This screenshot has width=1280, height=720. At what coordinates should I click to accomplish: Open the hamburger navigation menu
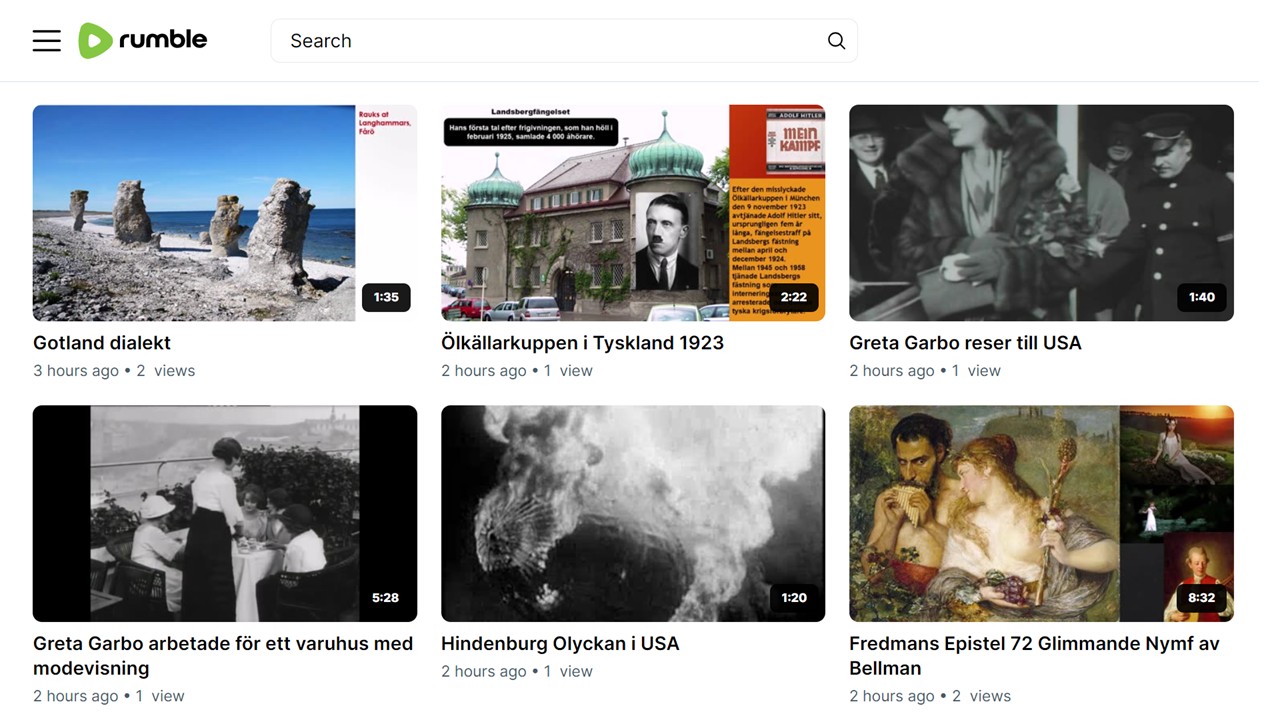tap(47, 41)
